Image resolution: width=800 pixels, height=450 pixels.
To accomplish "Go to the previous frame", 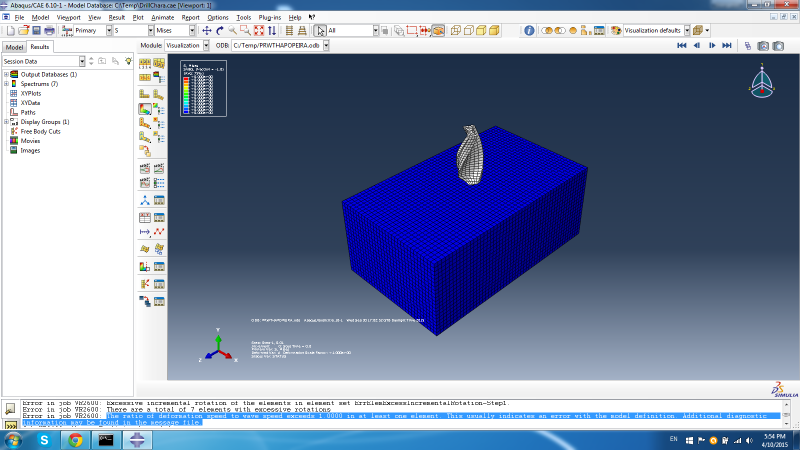I will tap(696, 45).
